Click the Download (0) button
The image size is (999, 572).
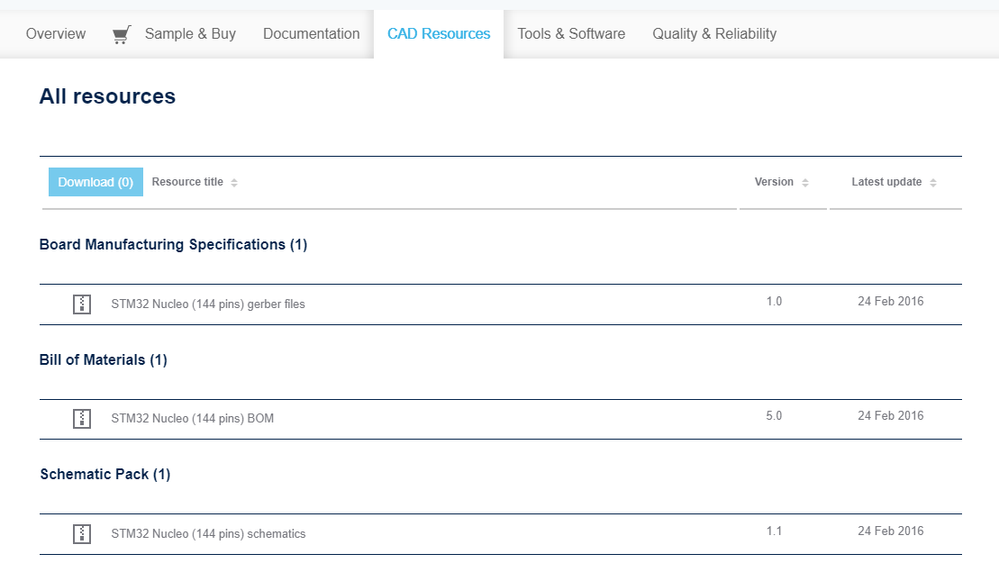click(96, 182)
